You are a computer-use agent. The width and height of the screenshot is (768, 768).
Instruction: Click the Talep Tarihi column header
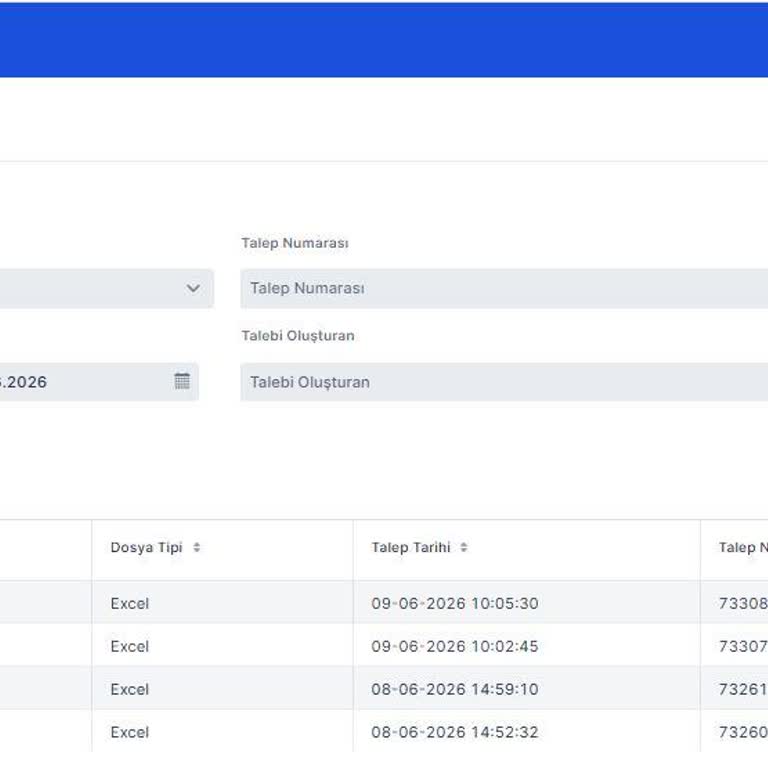pyautogui.click(x=527, y=550)
